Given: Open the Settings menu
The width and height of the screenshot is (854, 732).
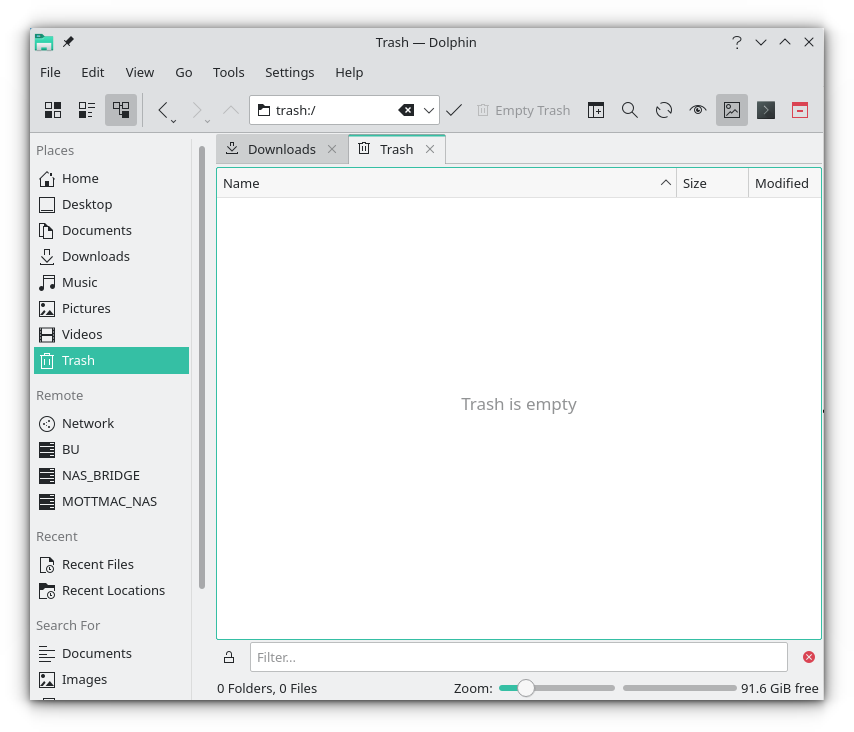Looking at the screenshot, I should coord(289,72).
